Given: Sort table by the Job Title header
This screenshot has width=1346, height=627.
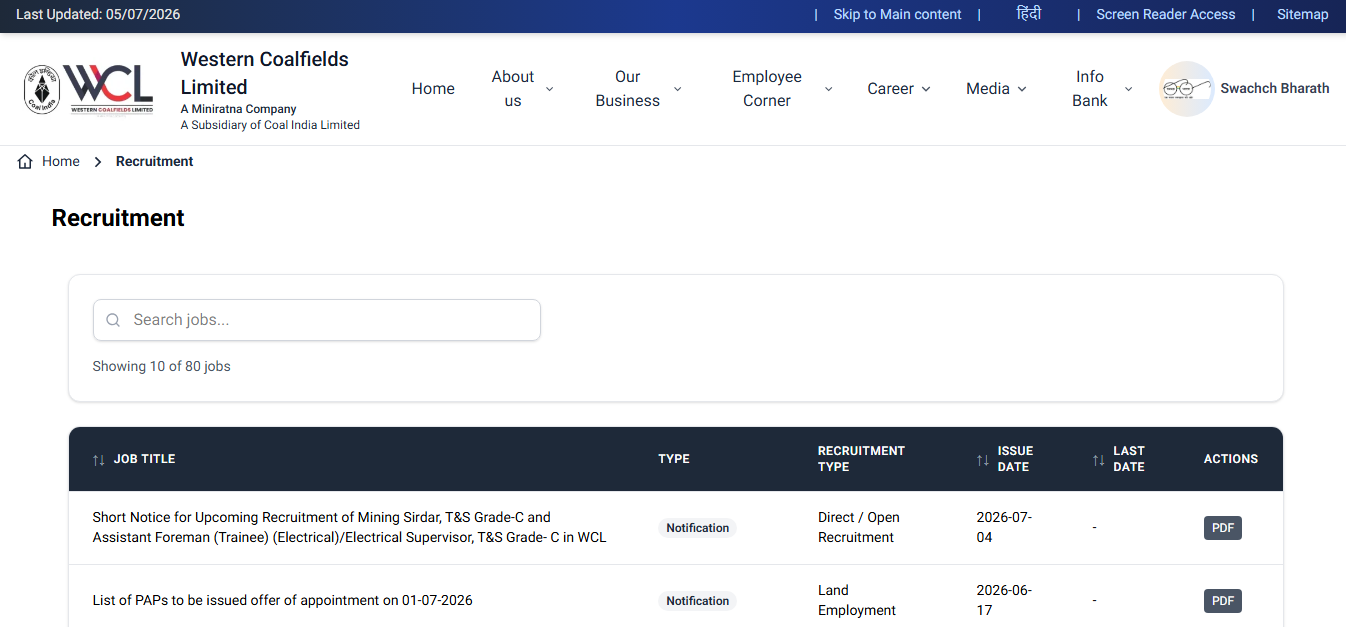Looking at the screenshot, I should [x=144, y=459].
